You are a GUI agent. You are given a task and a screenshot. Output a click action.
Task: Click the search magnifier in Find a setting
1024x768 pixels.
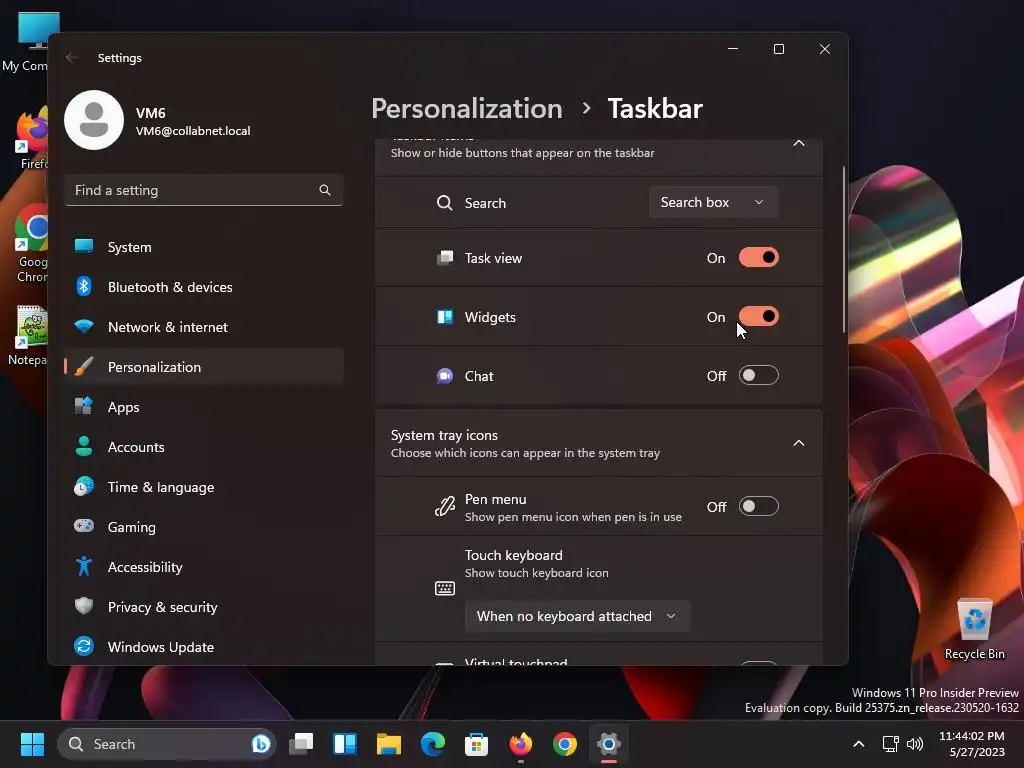click(x=325, y=190)
